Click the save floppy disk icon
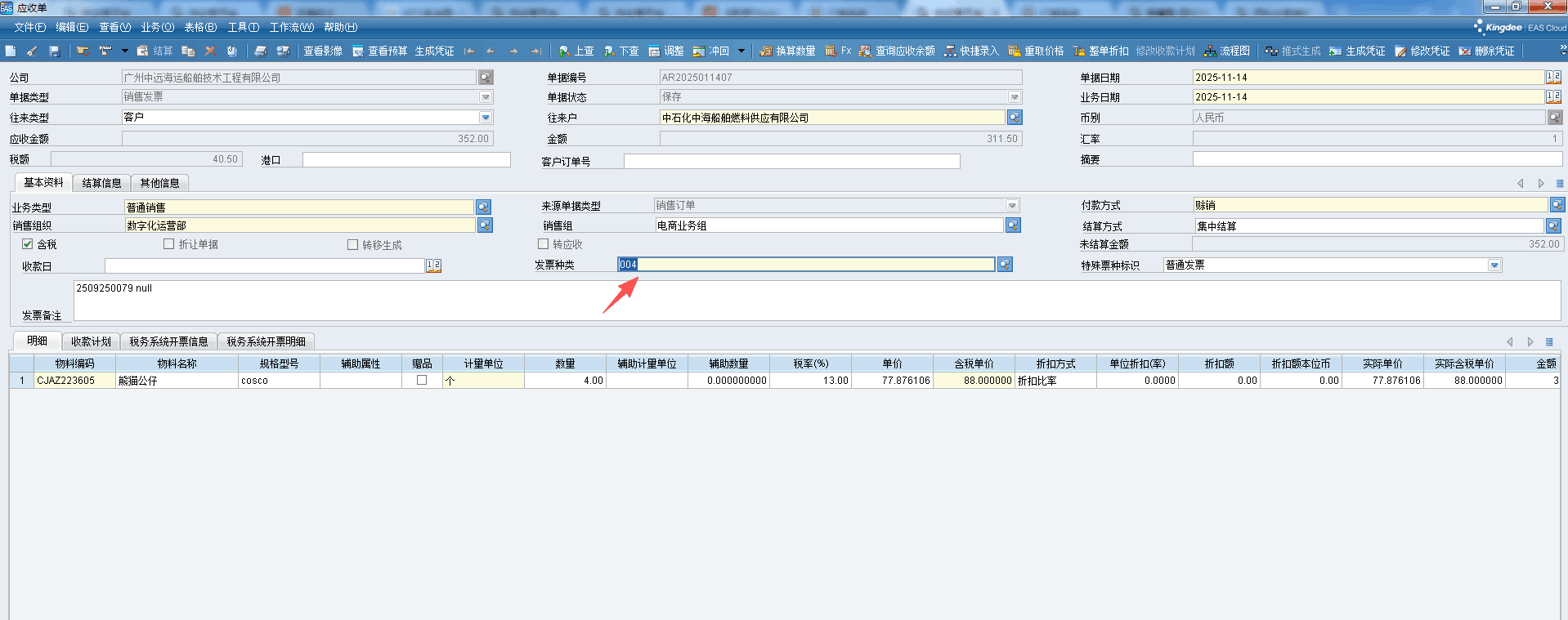The width and height of the screenshot is (1568, 620). (54, 51)
